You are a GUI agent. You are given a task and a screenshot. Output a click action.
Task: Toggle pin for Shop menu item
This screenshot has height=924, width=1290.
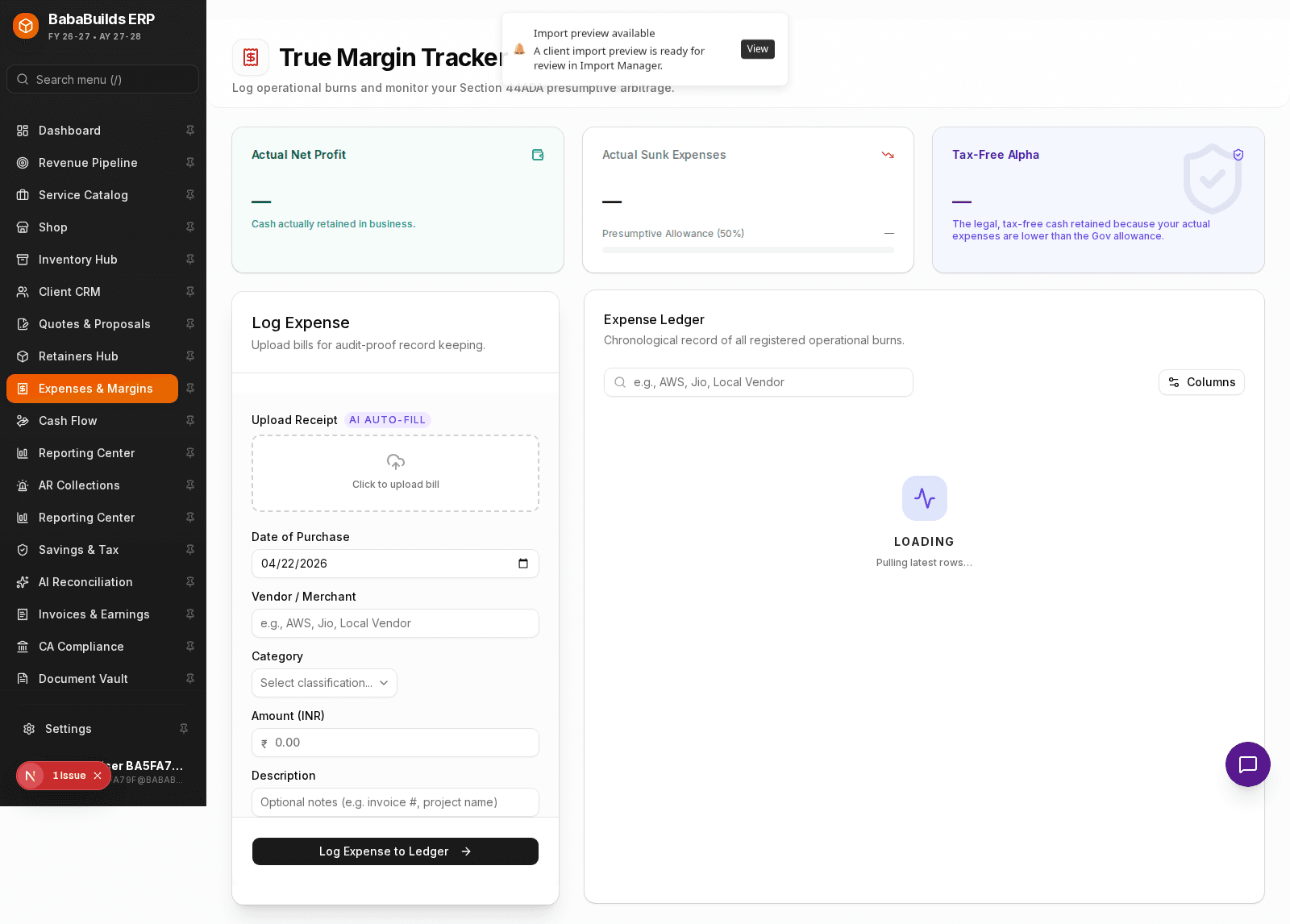click(190, 227)
